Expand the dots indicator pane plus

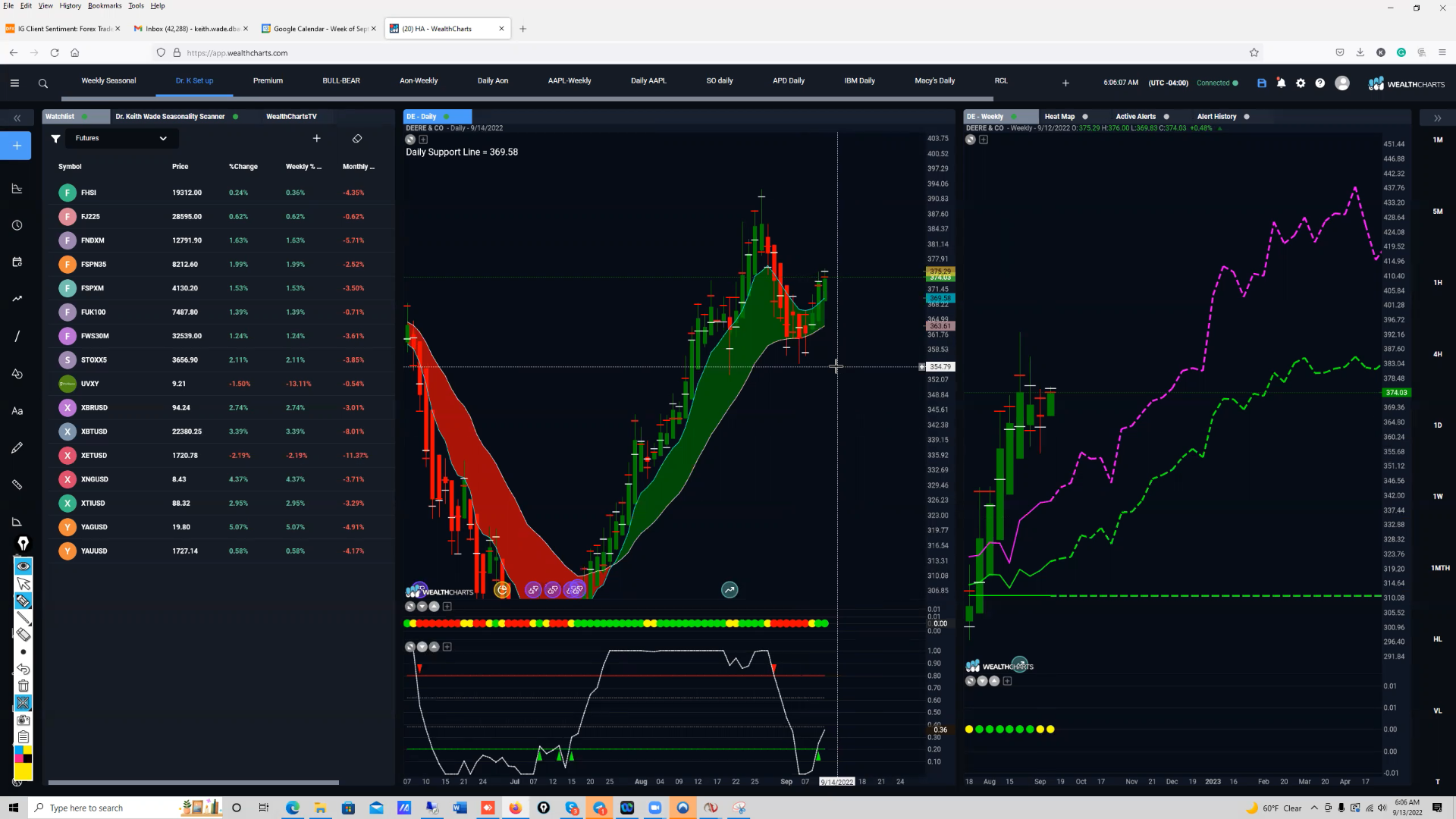[447, 607]
